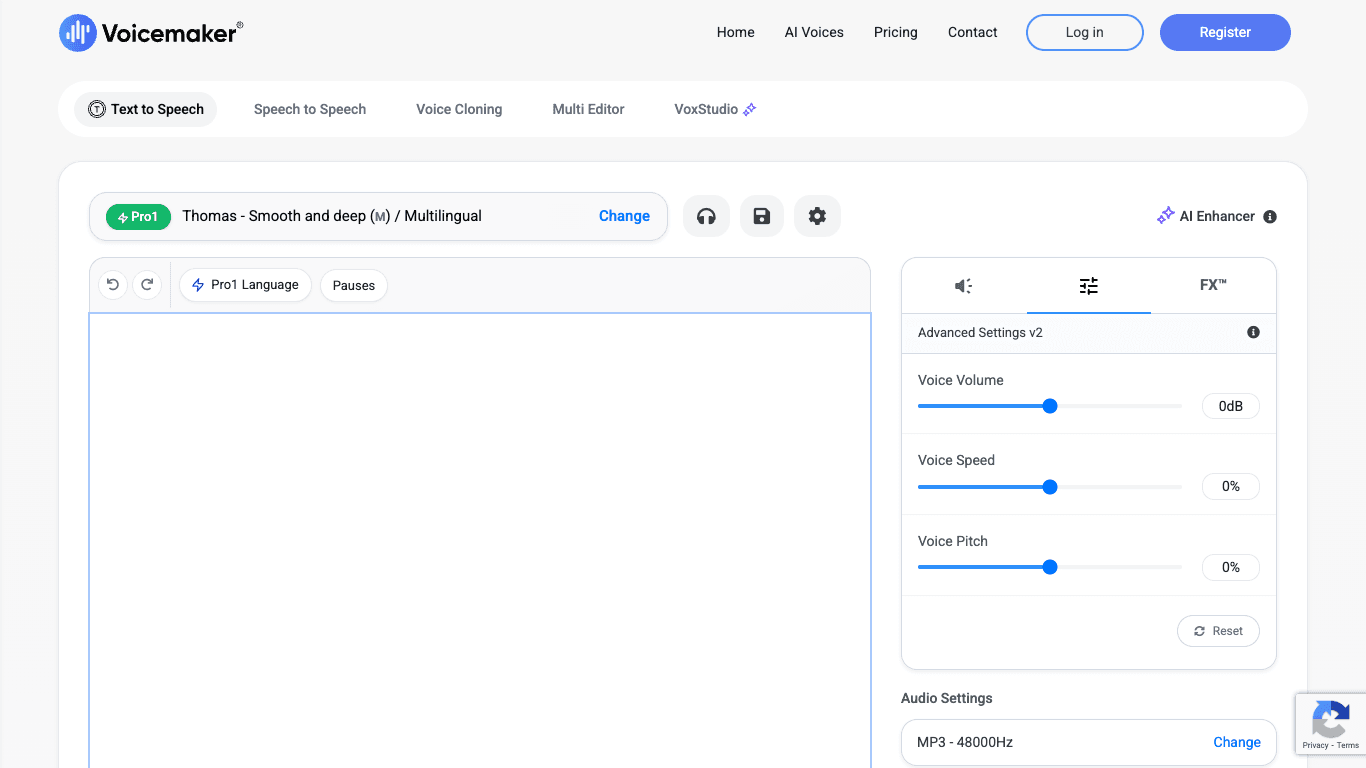This screenshot has height=768, width=1366.
Task: Click the undo arrow icon
Action: pyautogui.click(x=113, y=285)
